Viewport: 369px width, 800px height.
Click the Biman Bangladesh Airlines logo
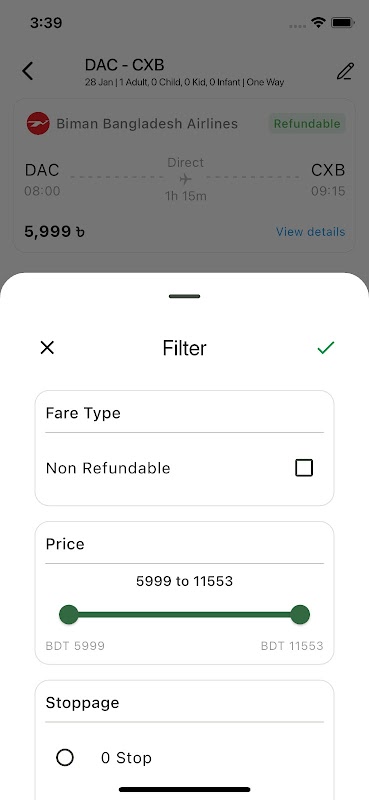tap(38, 123)
